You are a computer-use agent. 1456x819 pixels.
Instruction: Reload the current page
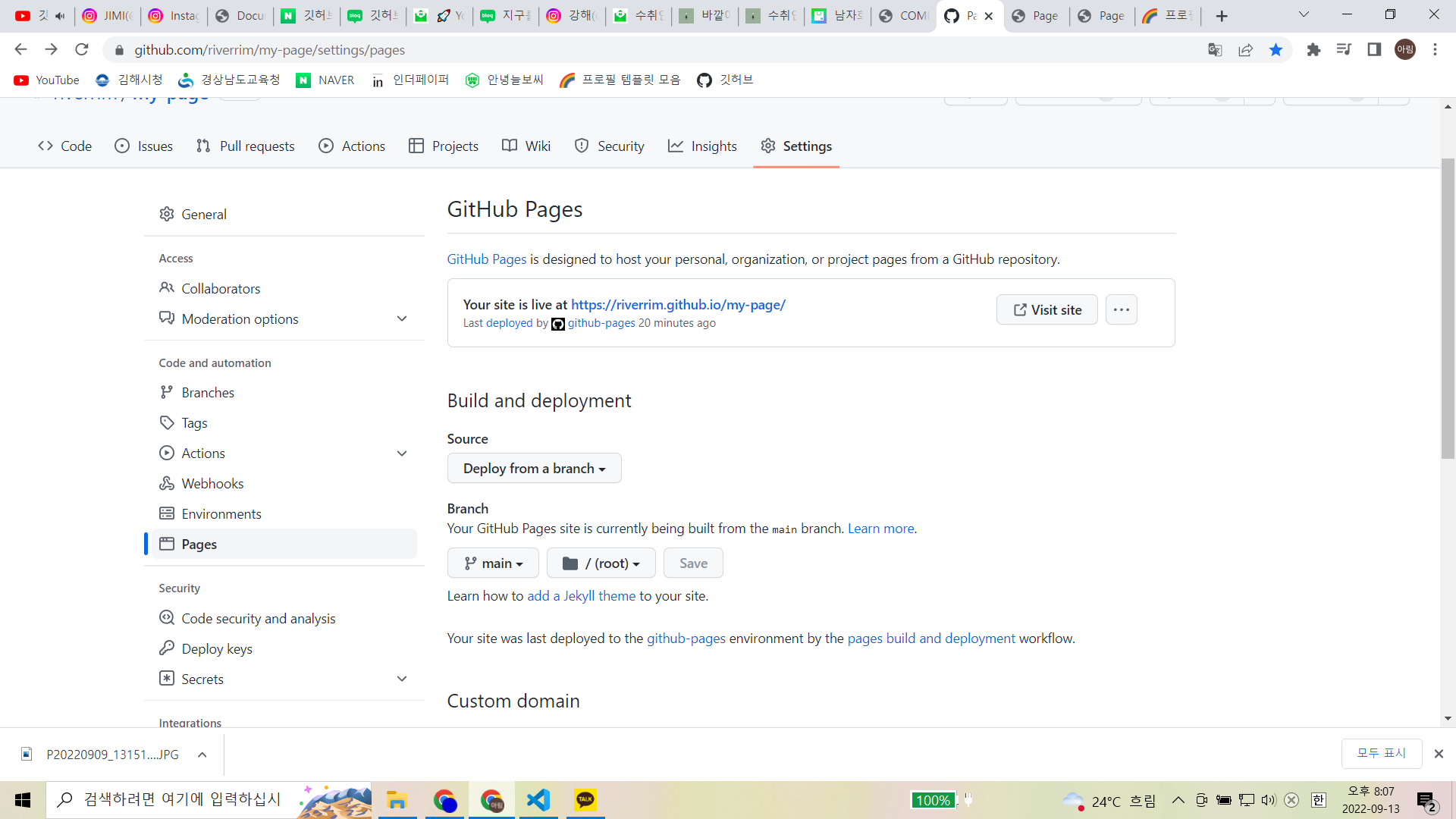82,49
